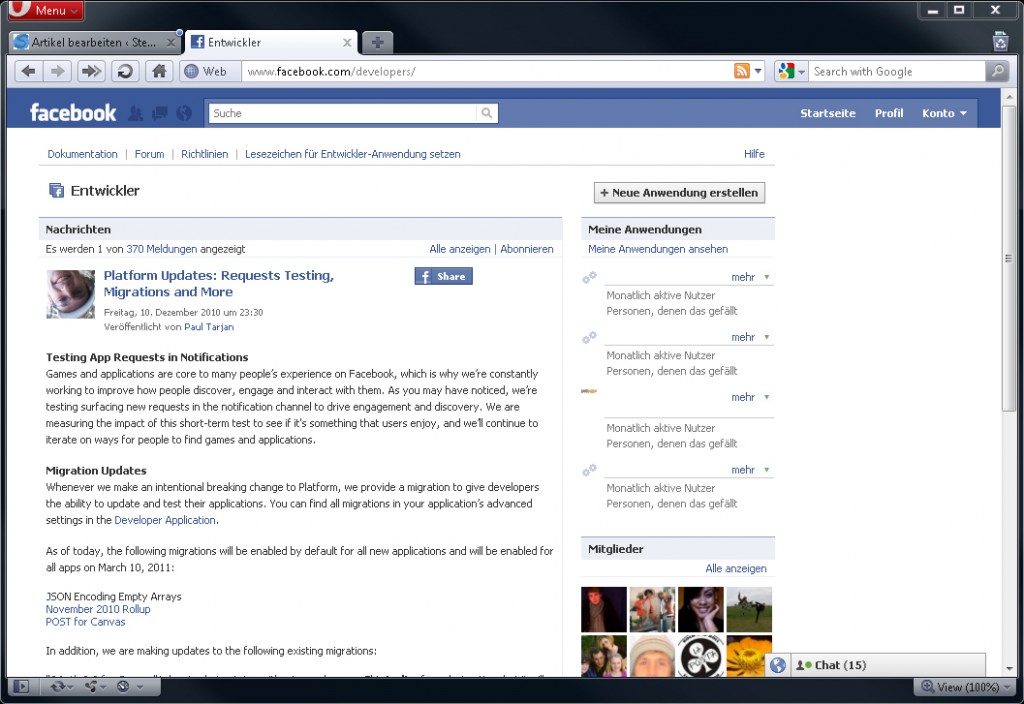The width and height of the screenshot is (1024, 704).
Task: Open a new tab with plus button
Action: point(377,42)
